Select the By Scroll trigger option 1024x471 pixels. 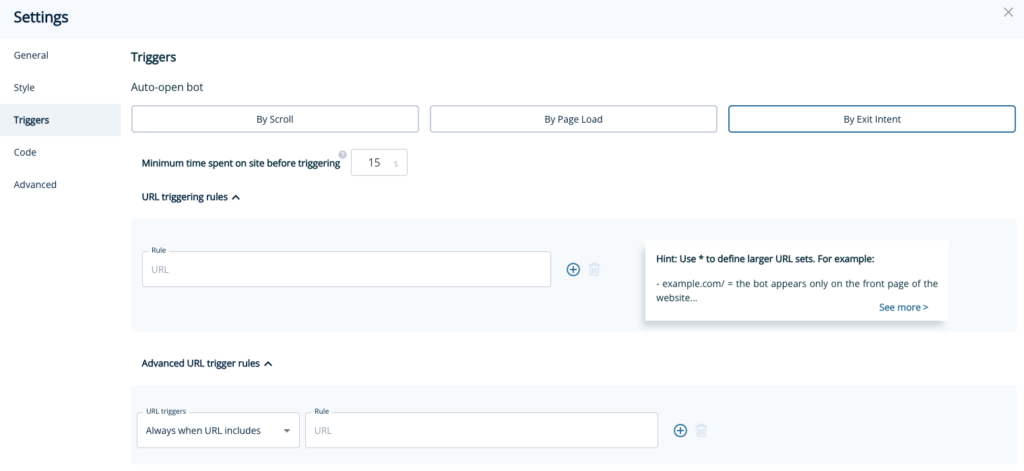(275, 120)
